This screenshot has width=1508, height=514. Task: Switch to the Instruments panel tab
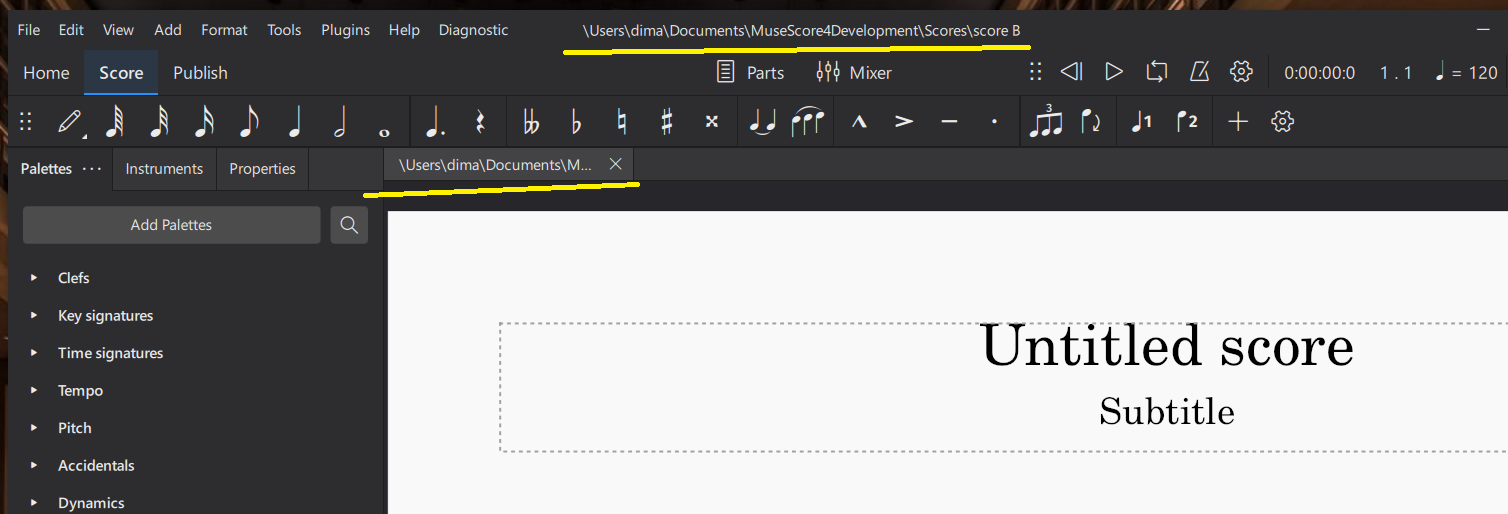[x=164, y=169]
